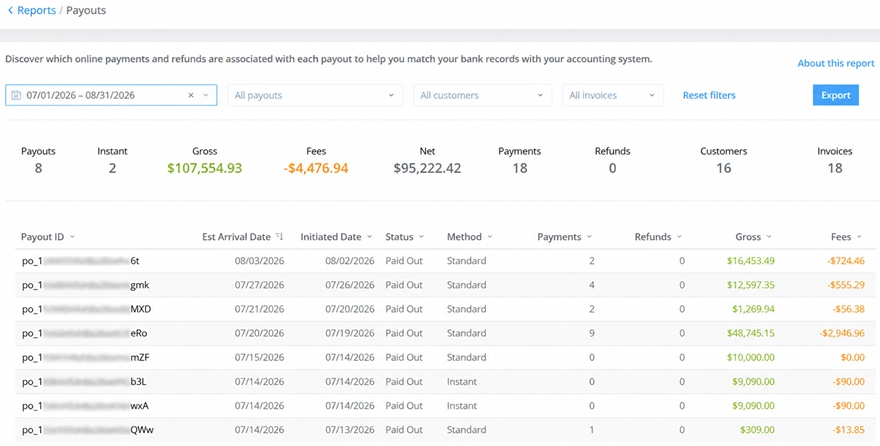Click the back chevron icon beside Reports
This screenshot has width=880, height=446.
click(10, 11)
